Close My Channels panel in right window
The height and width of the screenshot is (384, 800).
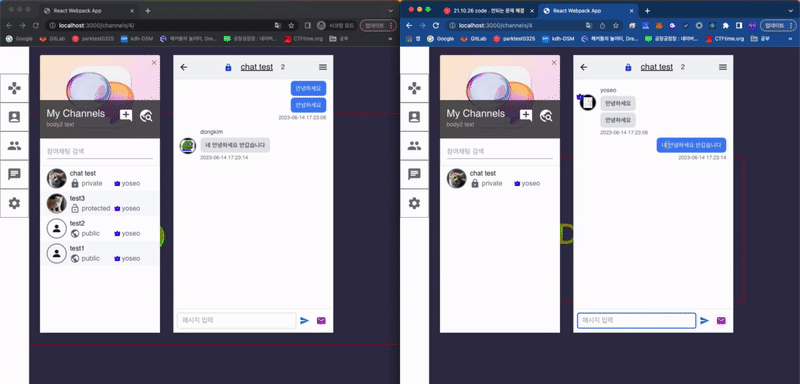pyautogui.click(x=554, y=62)
